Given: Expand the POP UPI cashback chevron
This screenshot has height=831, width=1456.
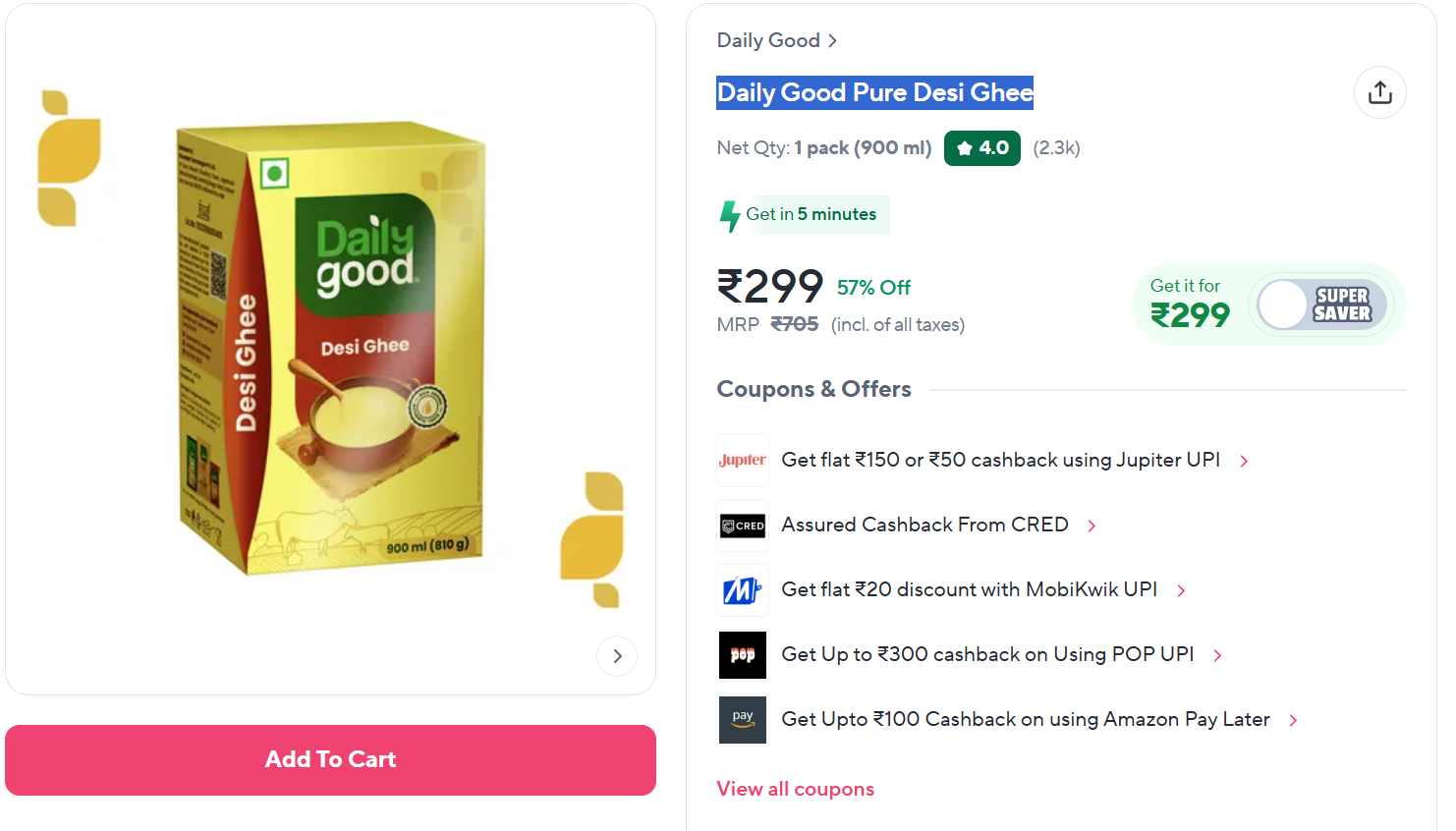Looking at the screenshot, I should [1217, 655].
